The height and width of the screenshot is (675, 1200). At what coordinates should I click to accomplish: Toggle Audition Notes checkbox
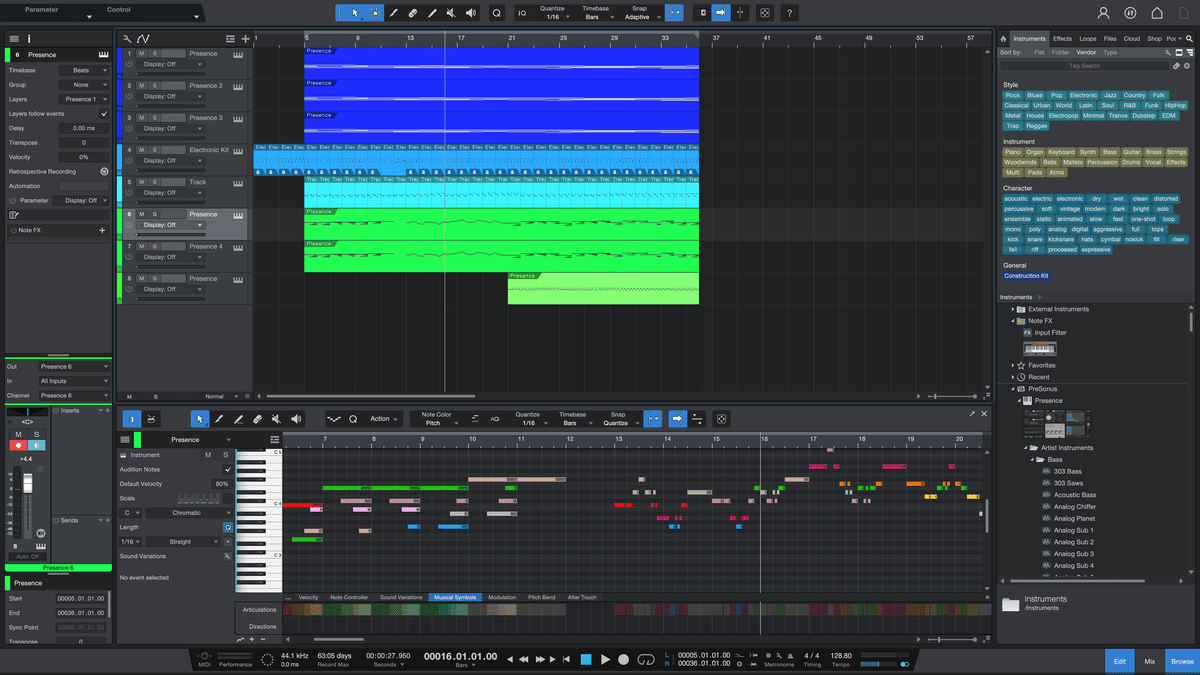tap(228, 469)
